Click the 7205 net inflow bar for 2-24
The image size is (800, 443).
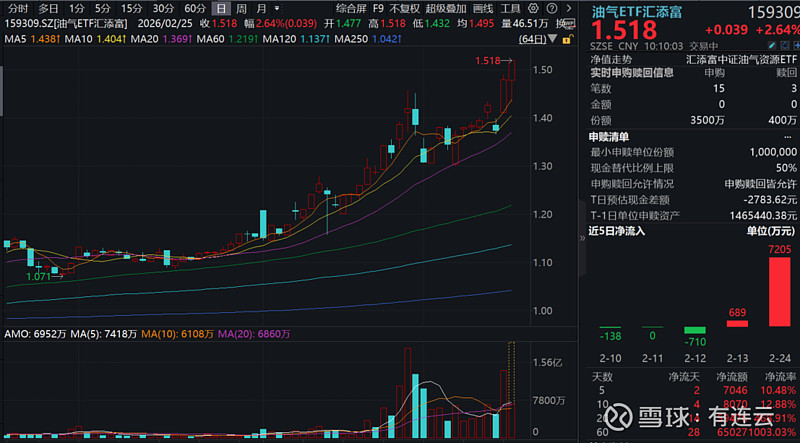(779, 292)
